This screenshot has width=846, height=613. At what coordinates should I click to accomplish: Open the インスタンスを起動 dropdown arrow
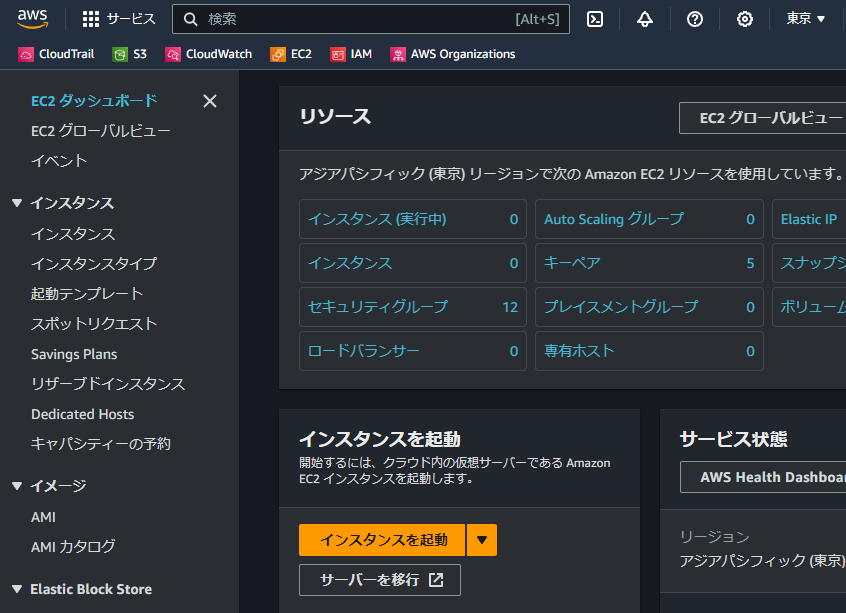482,540
